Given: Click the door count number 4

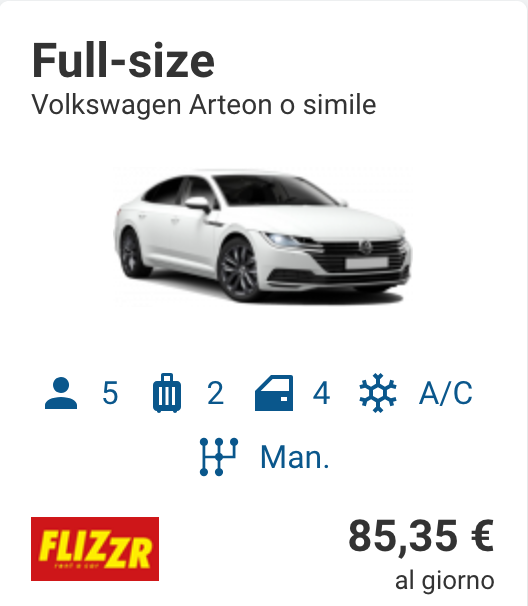Looking at the screenshot, I should [x=322, y=393].
